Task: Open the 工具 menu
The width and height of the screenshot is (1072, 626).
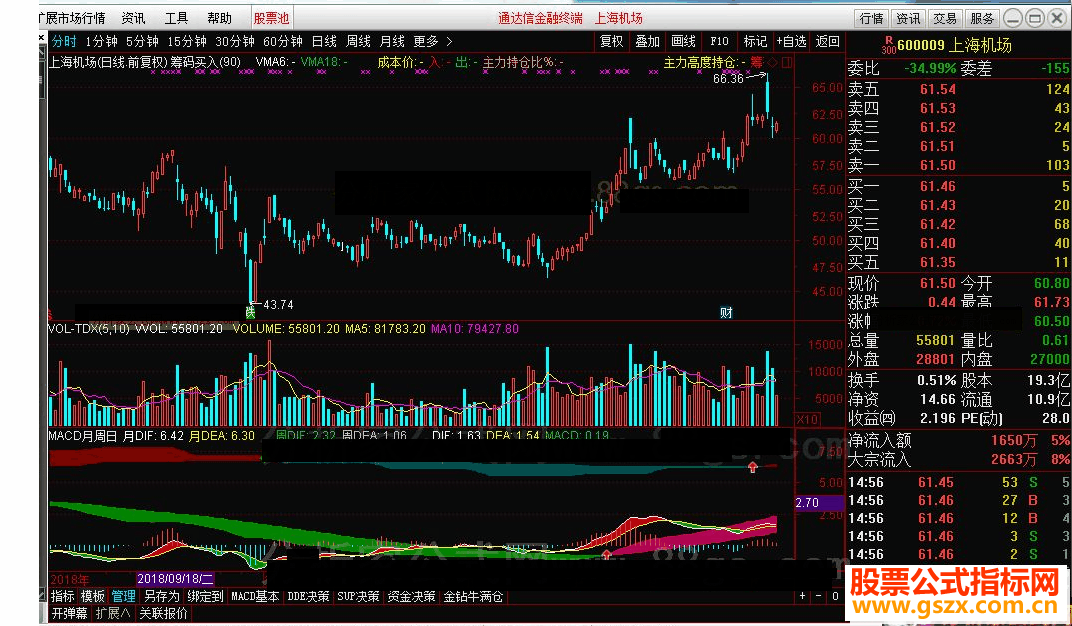Action: click(x=176, y=18)
